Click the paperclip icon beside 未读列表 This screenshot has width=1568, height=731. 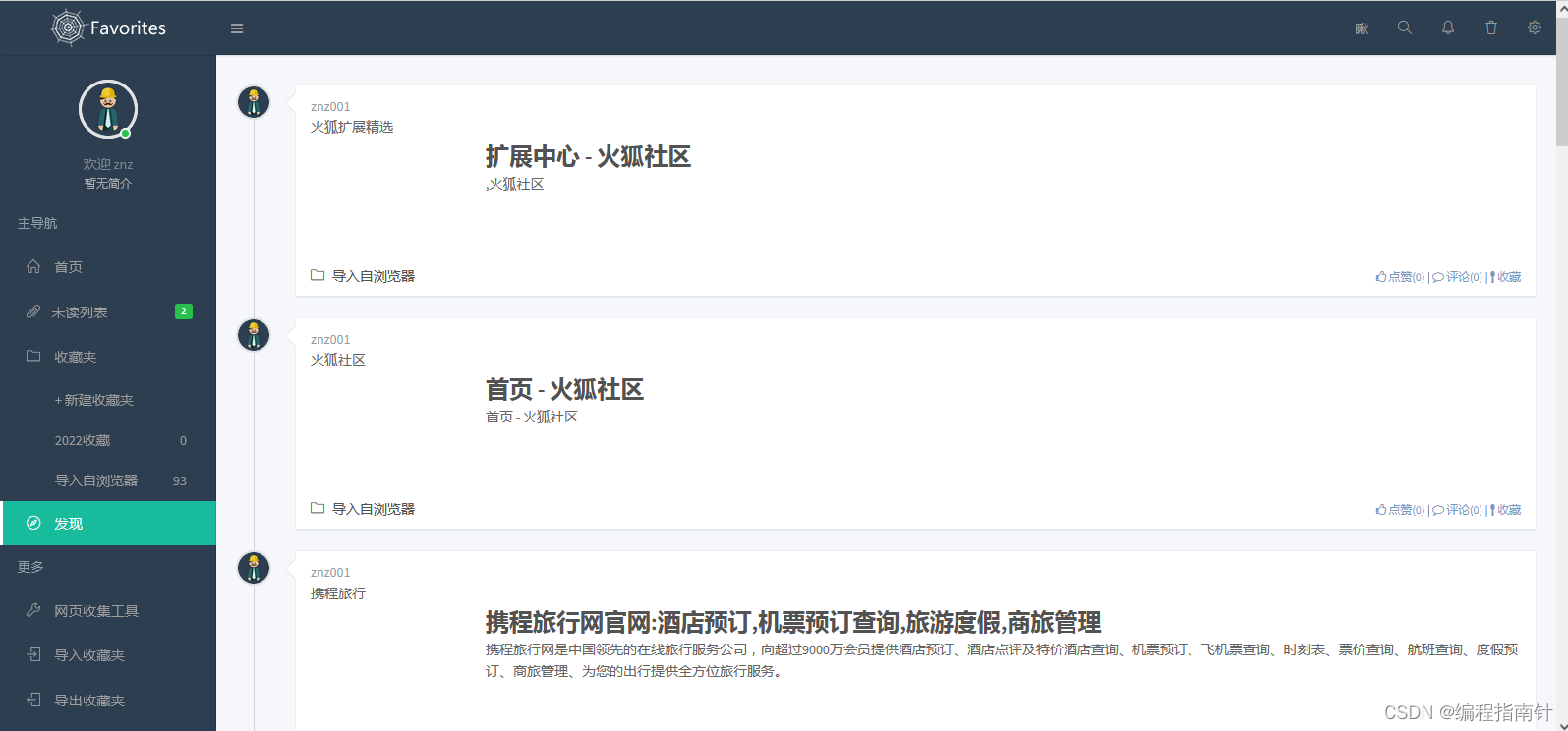tap(33, 311)
